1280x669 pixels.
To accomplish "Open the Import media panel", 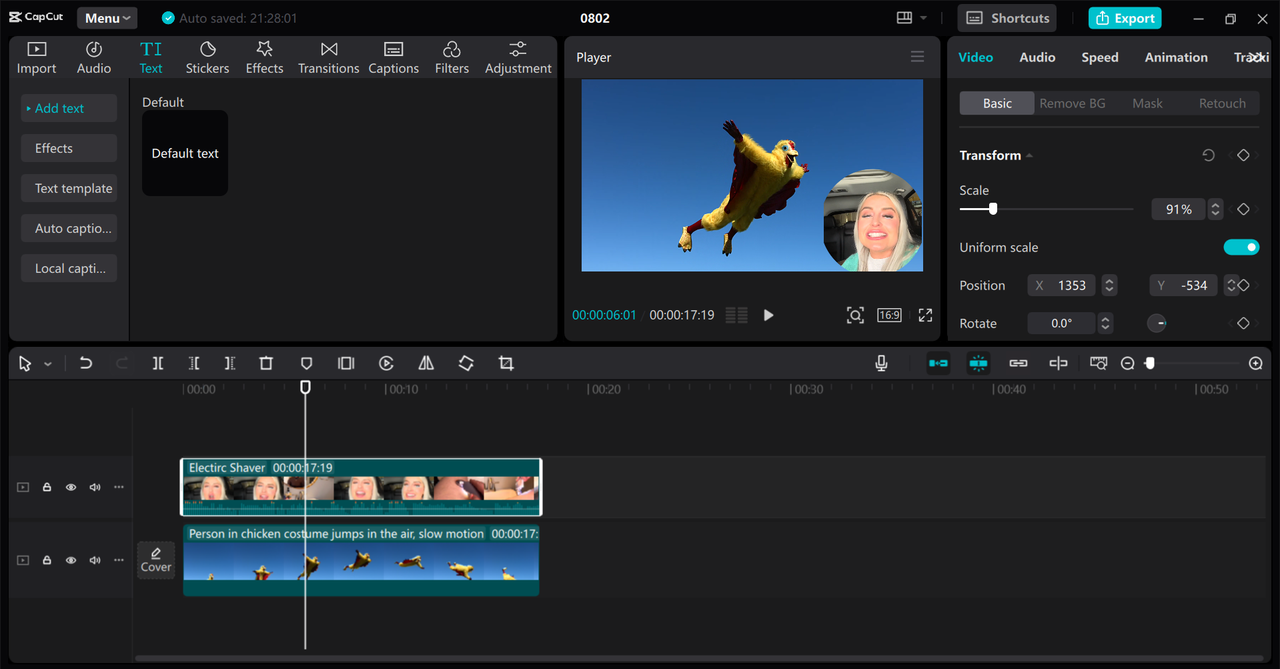I will [x=36, y=58].
